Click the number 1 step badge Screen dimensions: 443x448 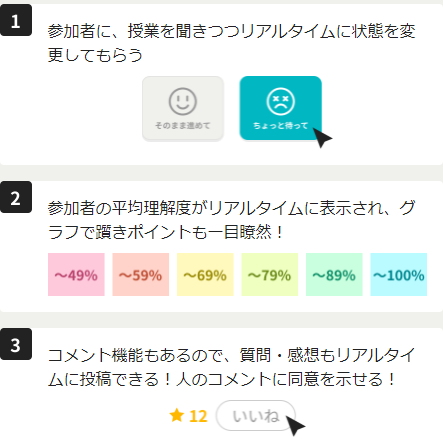pyautogui.click(x=16, y=20)
